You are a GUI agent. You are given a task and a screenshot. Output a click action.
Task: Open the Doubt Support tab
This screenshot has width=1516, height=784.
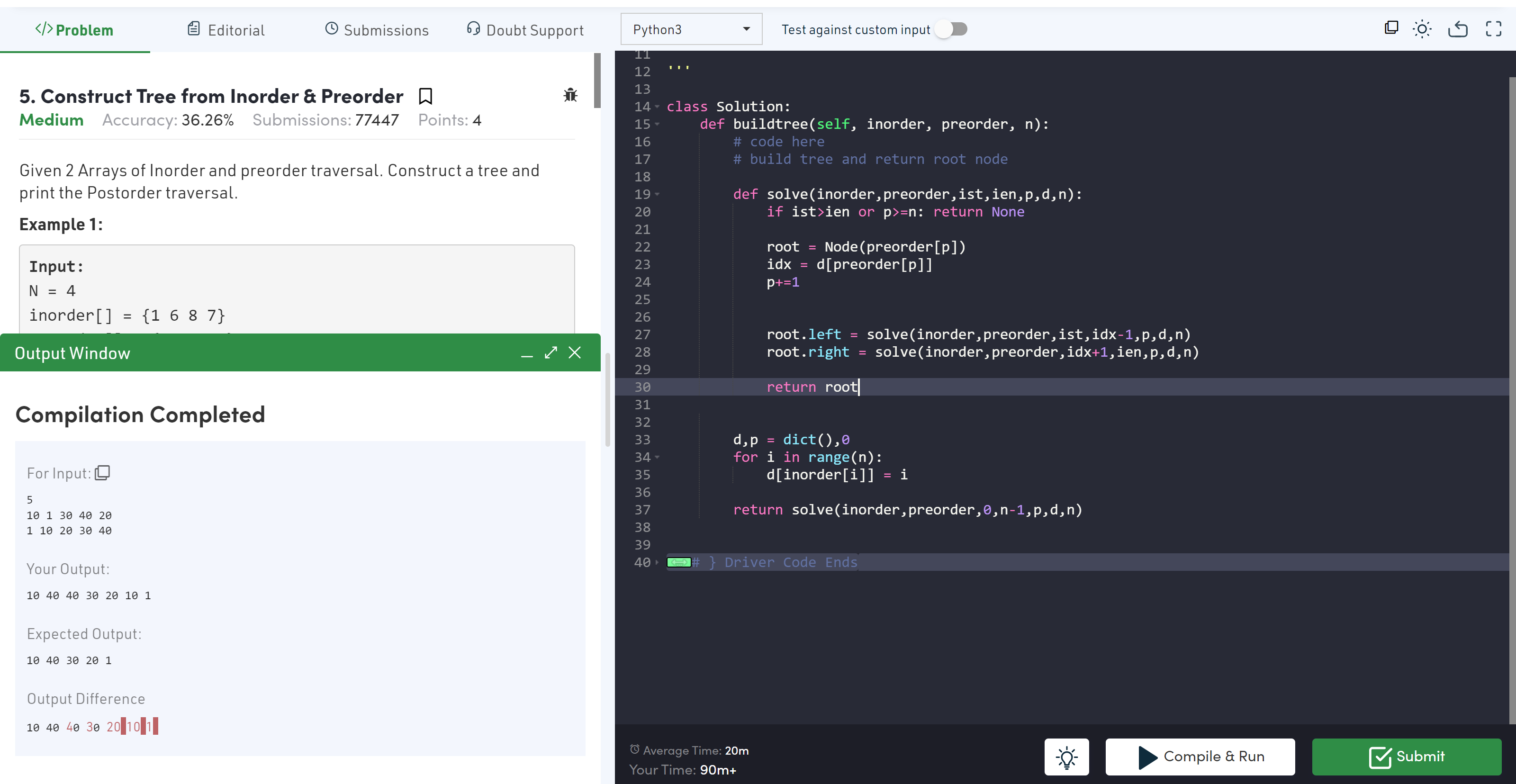525,30
